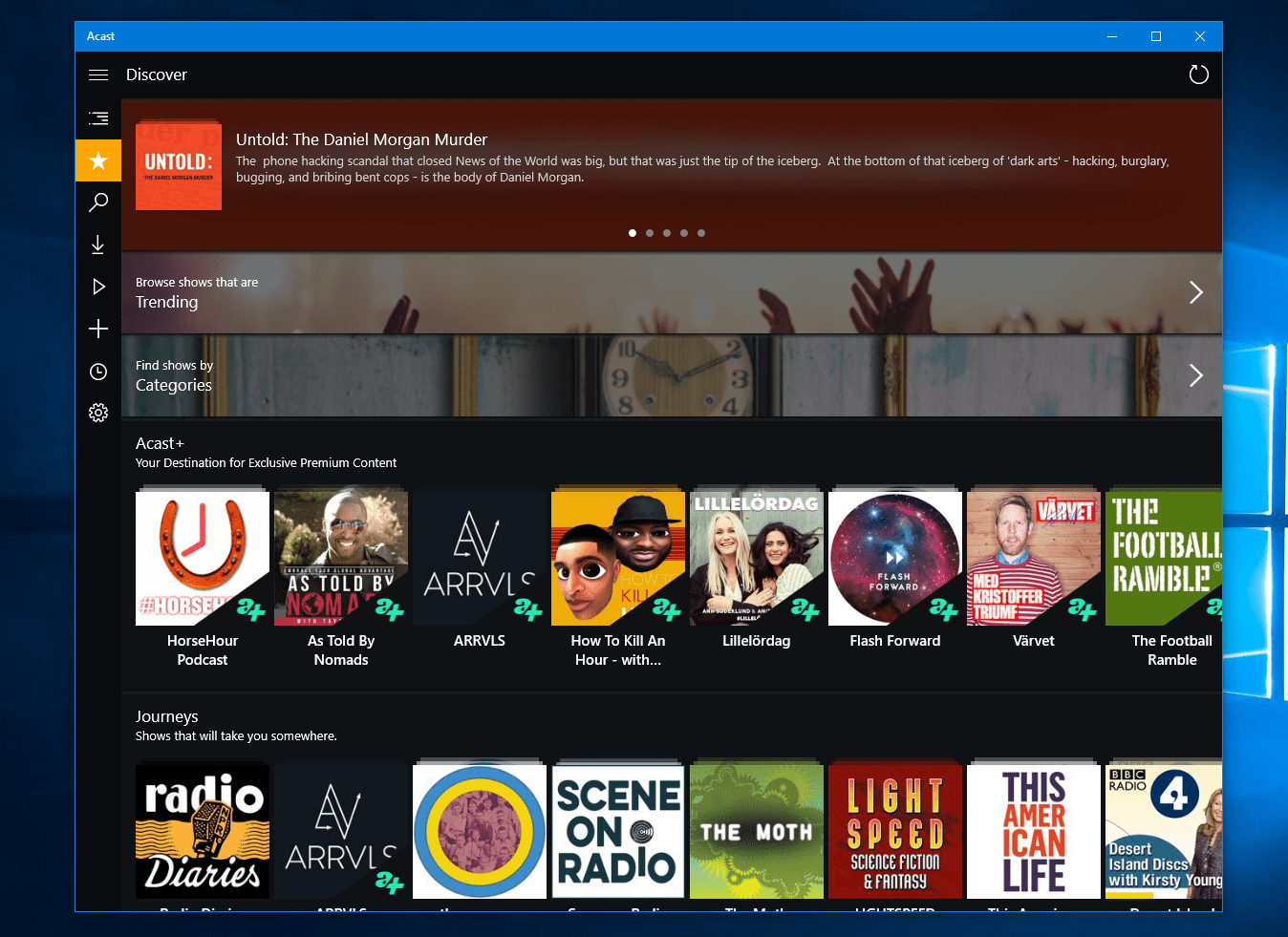
Task: Click the As Told By Nomads label
Action: pyautogui.click(x=341, y=650)
